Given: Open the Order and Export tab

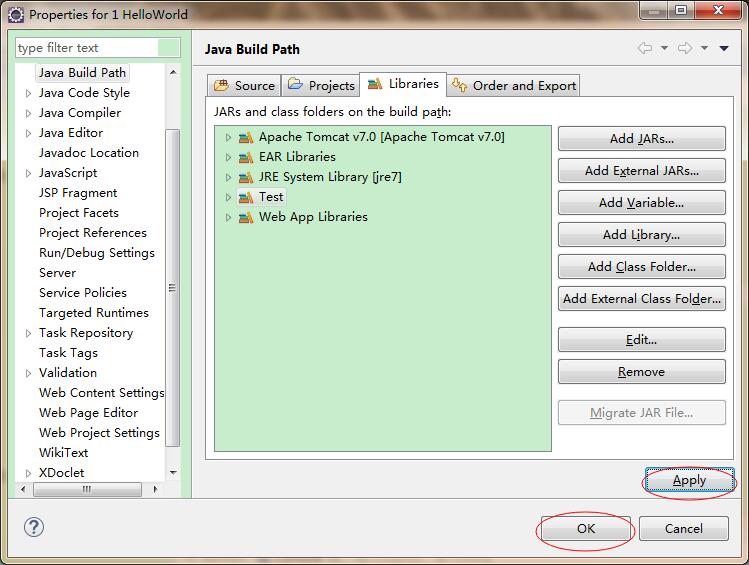Looking at the screenshot, I should (514, 85).
